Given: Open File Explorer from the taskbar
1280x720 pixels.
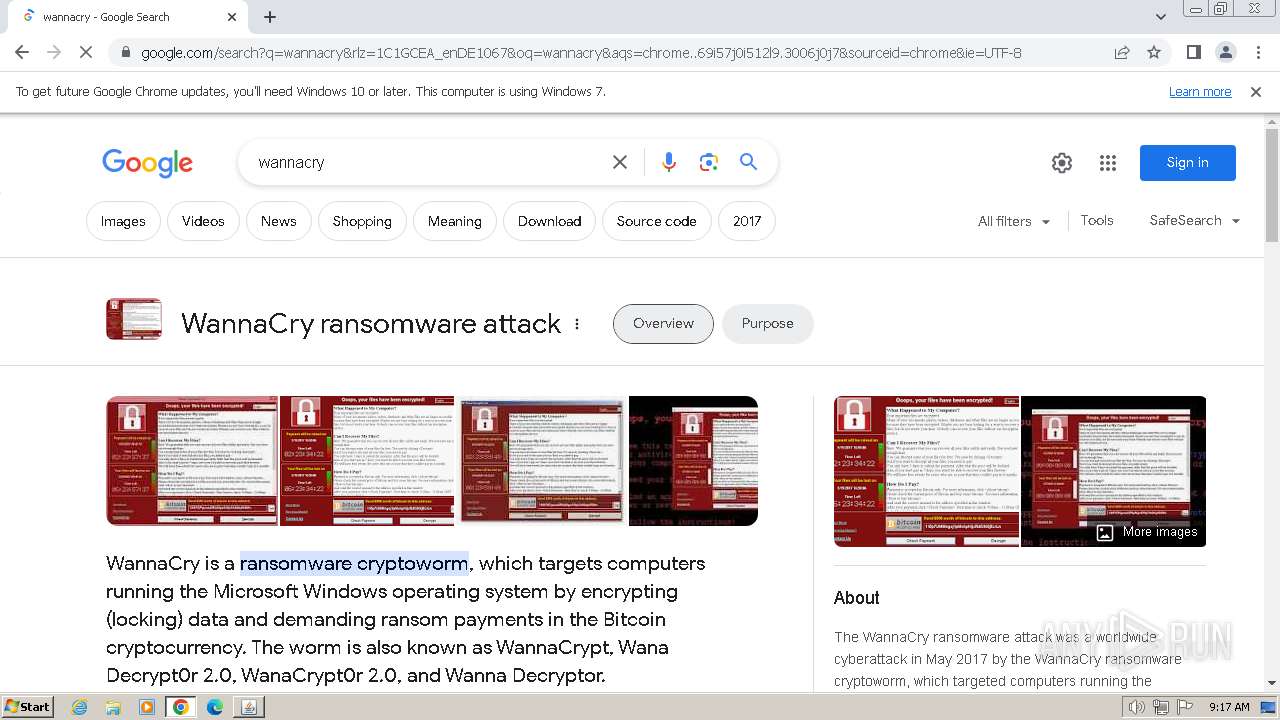Looking at the screenshot, I should coord(113,707).
